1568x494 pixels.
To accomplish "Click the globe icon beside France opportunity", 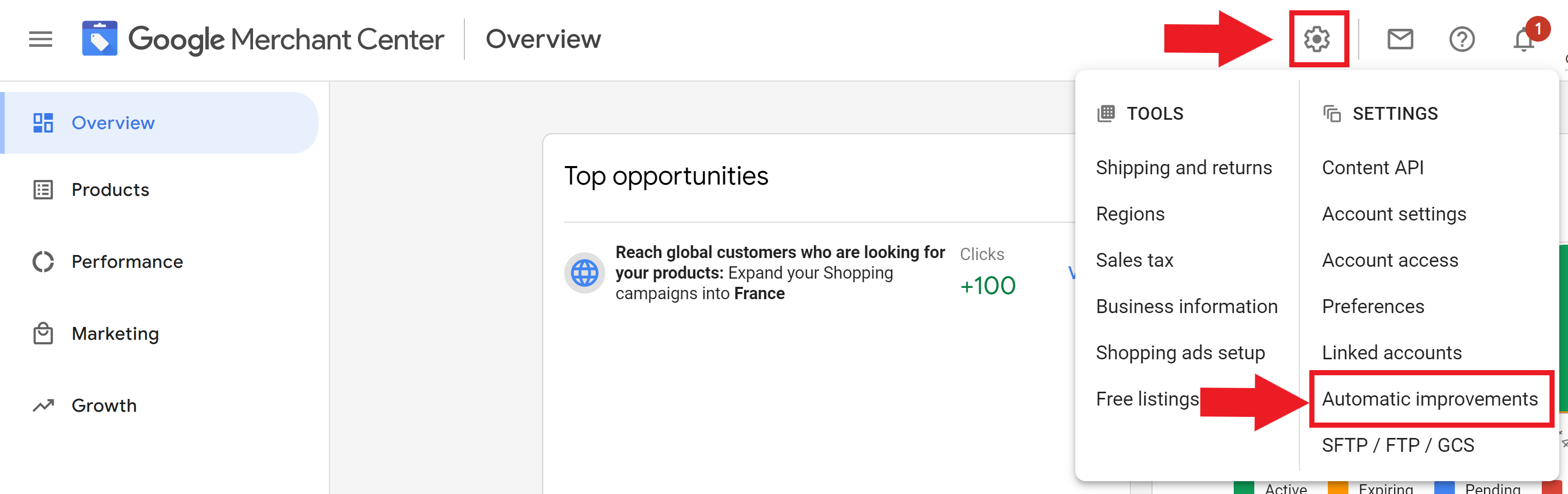I will click(x=584, y=273).
